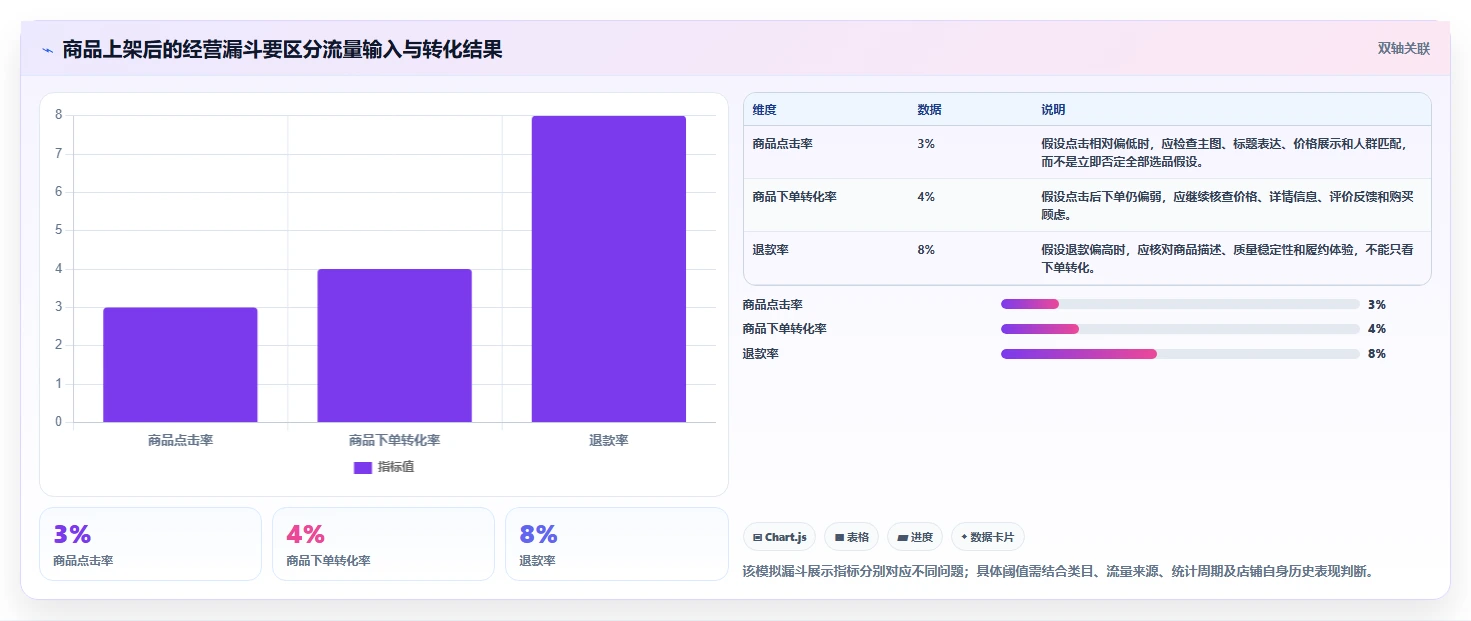Click the 退款率 x-axis label
The image size is (1471, 621).
pyautogui.click(x=609, y=440)
